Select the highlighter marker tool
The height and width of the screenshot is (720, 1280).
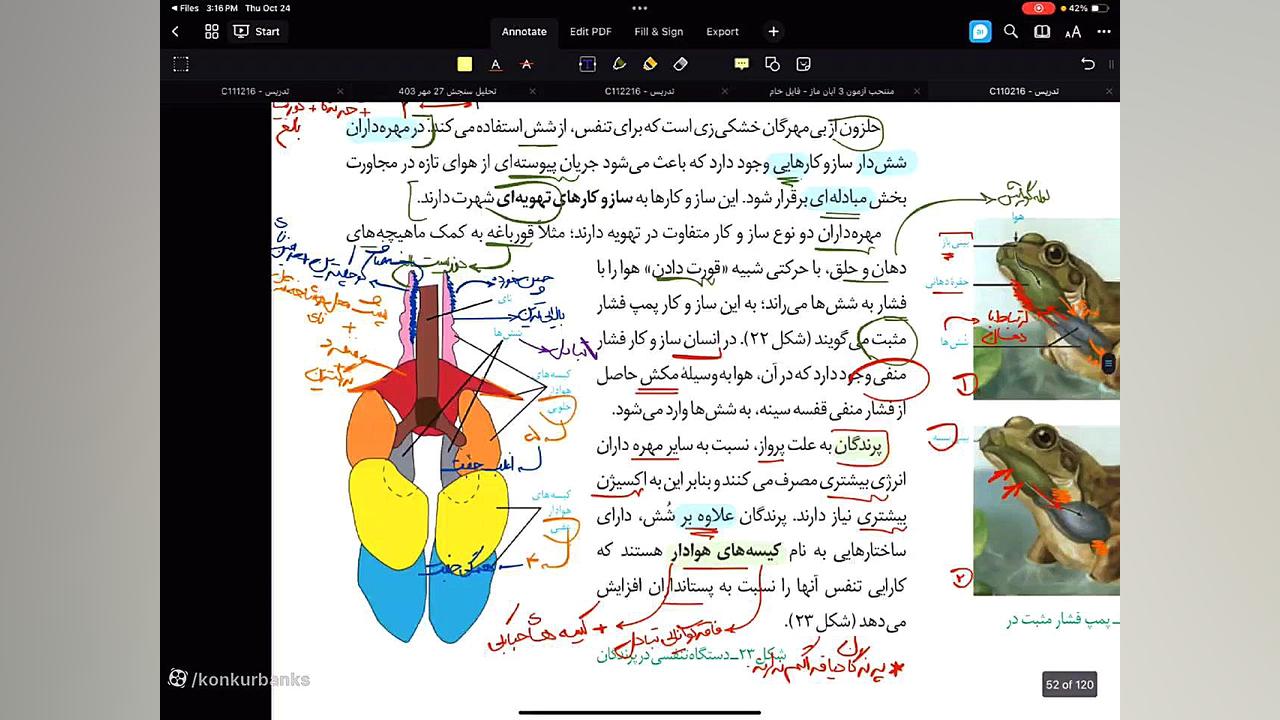pyautogui.click(x=650, y=64)
